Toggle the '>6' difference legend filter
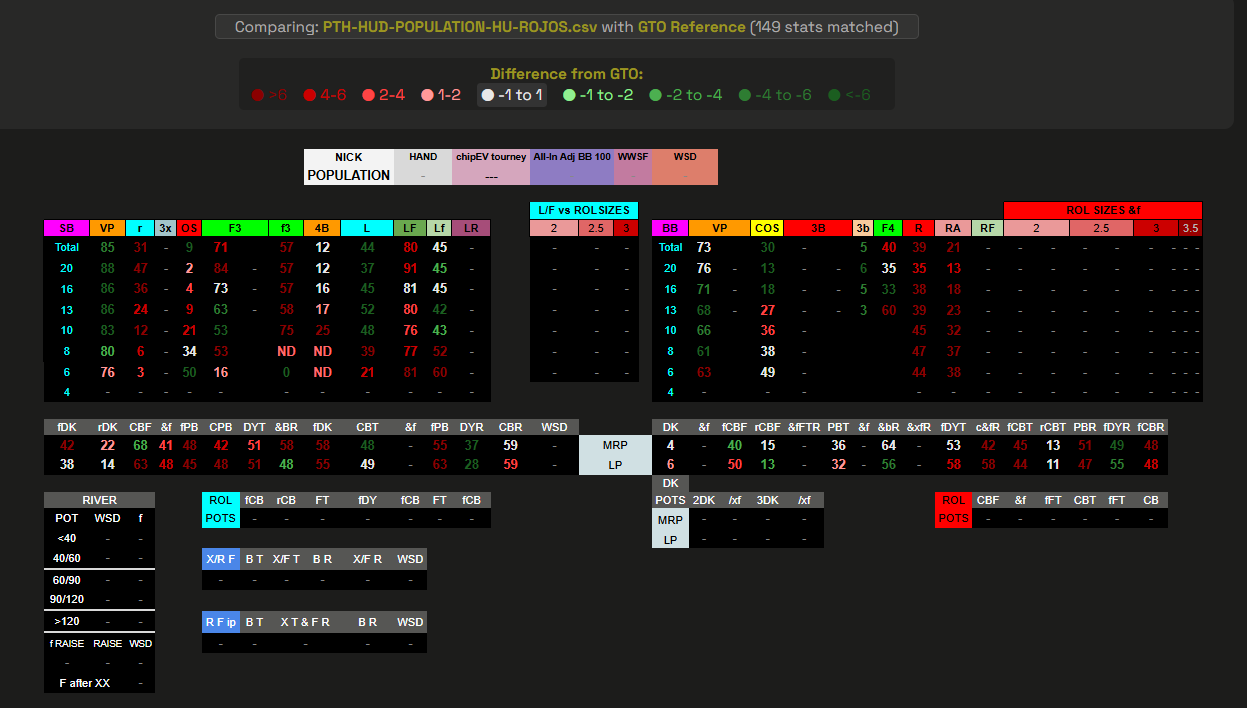This screenshot has height=708, width=1247. click(270, 95)
